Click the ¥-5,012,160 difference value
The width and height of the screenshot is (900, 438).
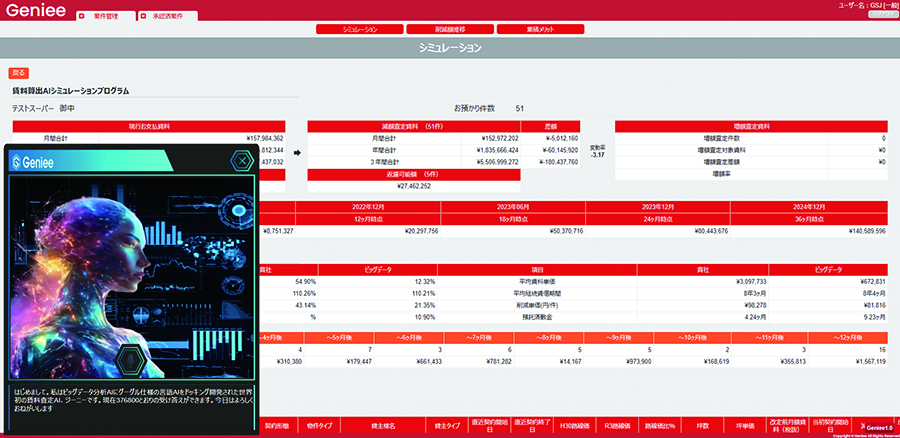[x=562, y=138]
